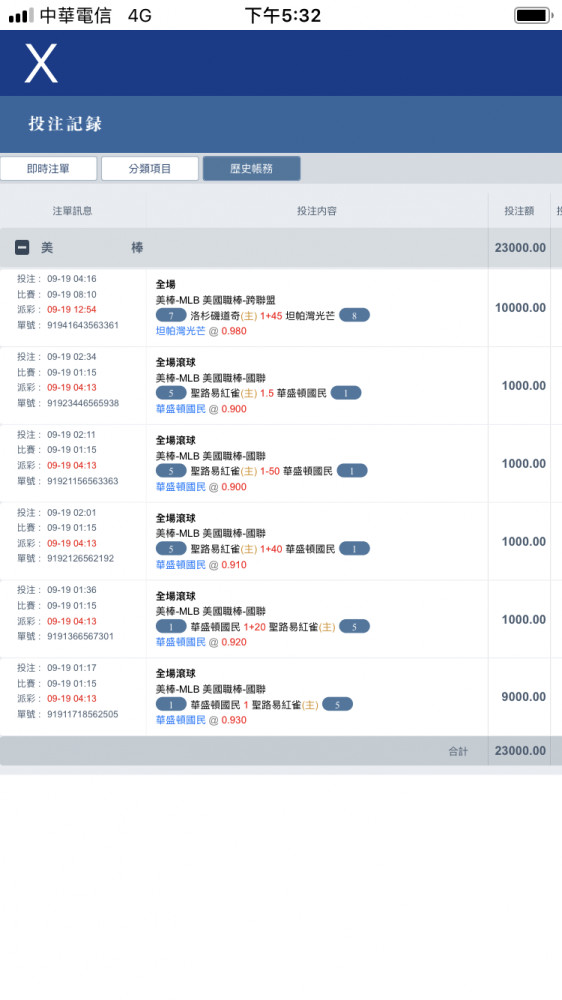Image resolution: width=562 pixels, height=1000 pixels.
Task: Tap the battery indicator in status bar
Action: (x=534, y=15)
